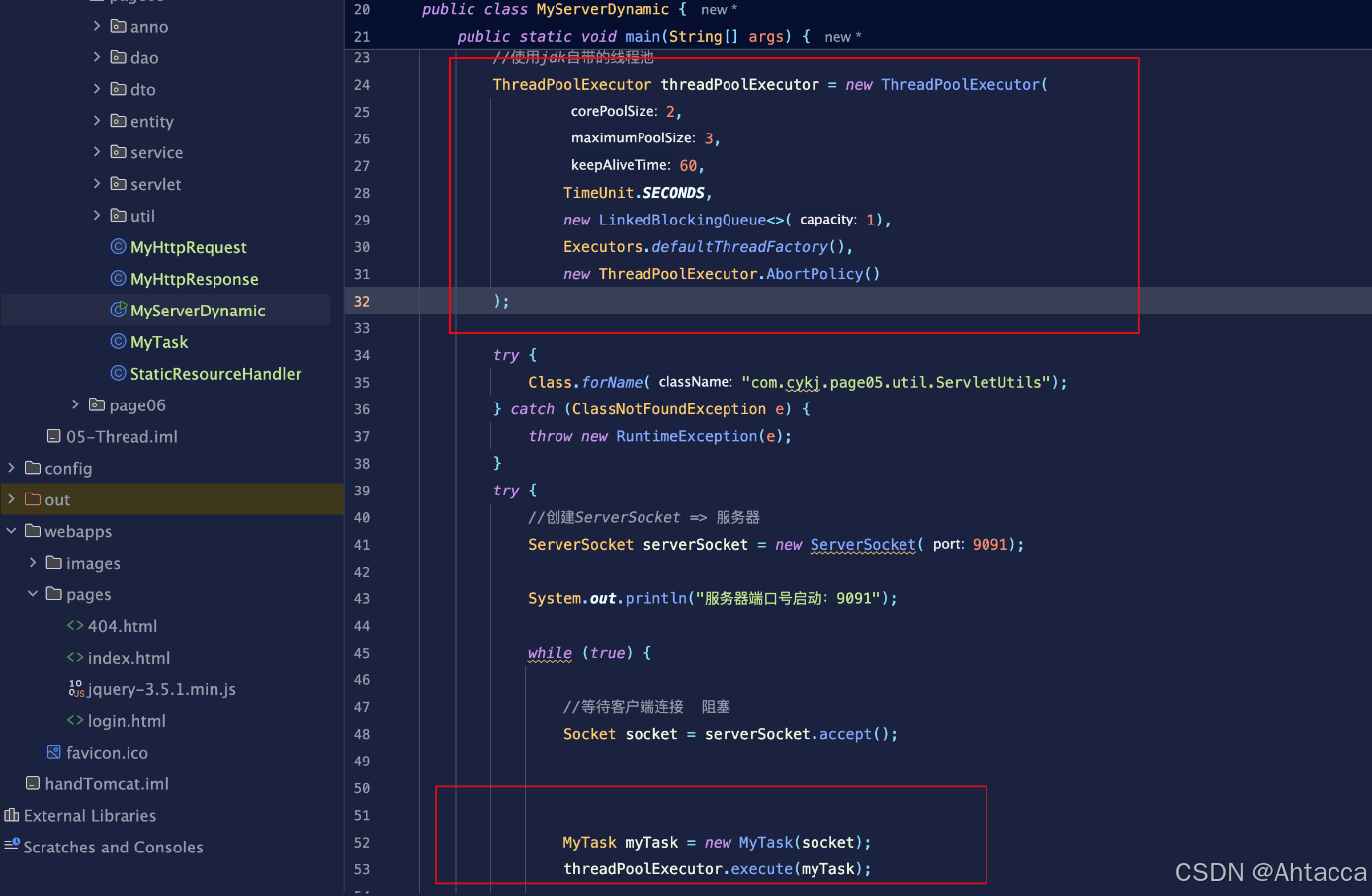Screen dimensions: 1372x896
Task: Click the jquery JS file icon
Action: click(76, 688)
